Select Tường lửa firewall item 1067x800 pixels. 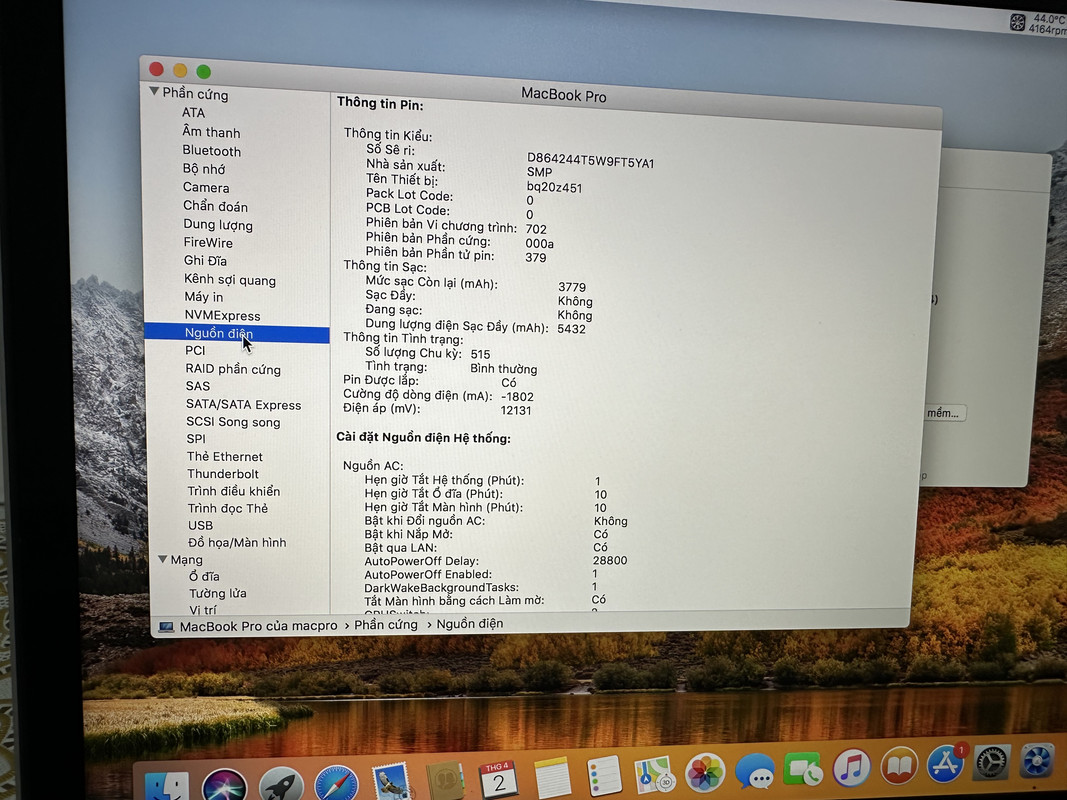tap(218, 593)
